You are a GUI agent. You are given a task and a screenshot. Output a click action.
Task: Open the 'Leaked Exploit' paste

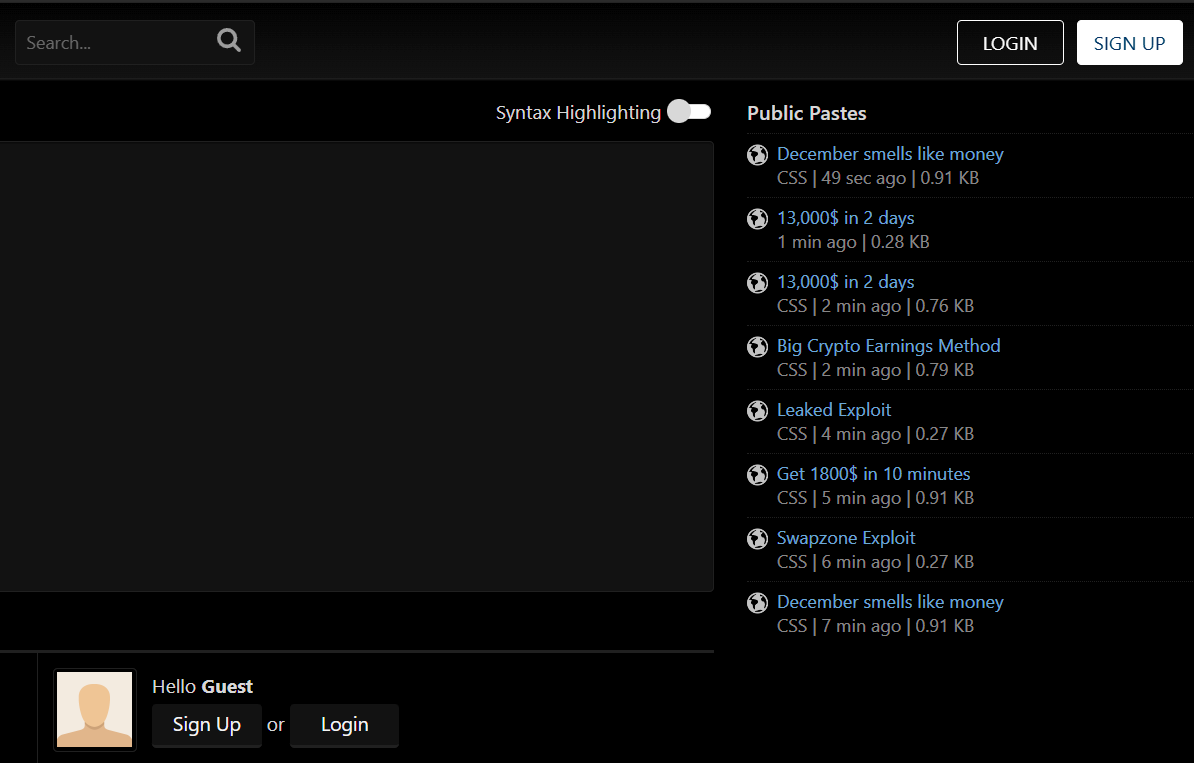click(x=834, y=410)
